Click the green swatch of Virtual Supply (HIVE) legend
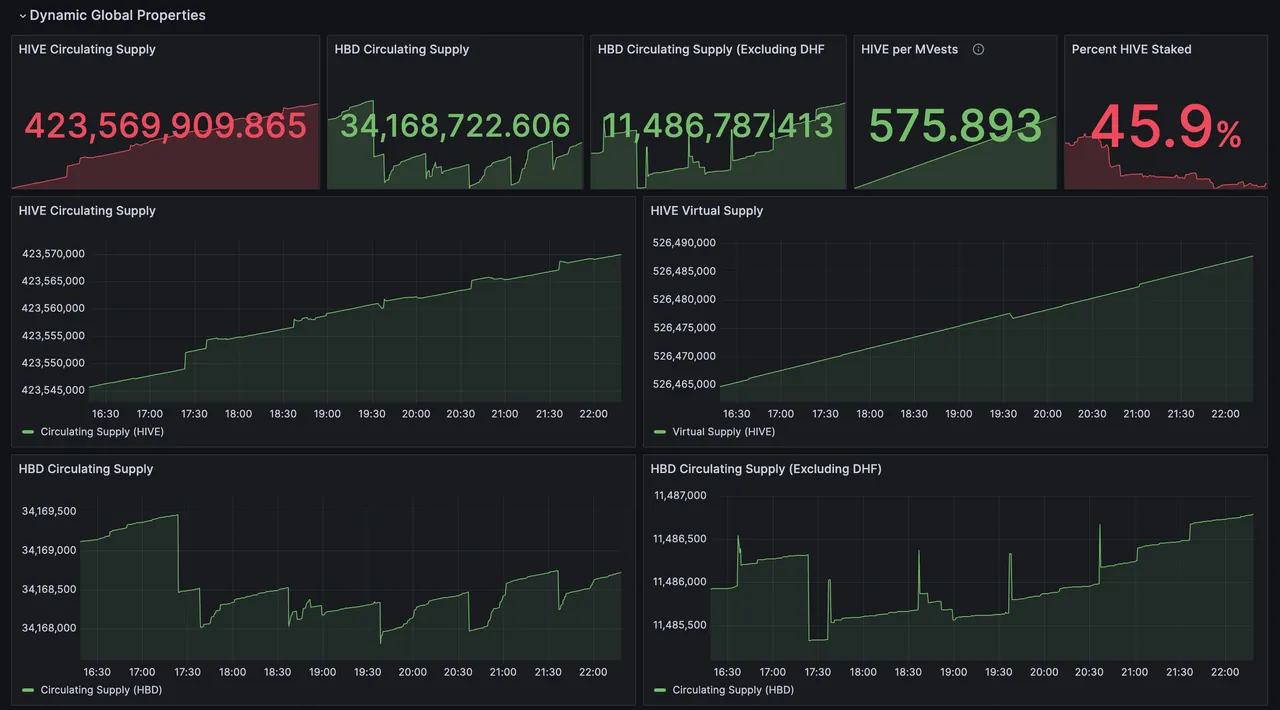The width and height of the screenshot is (1280, 710). click(660, 432)
